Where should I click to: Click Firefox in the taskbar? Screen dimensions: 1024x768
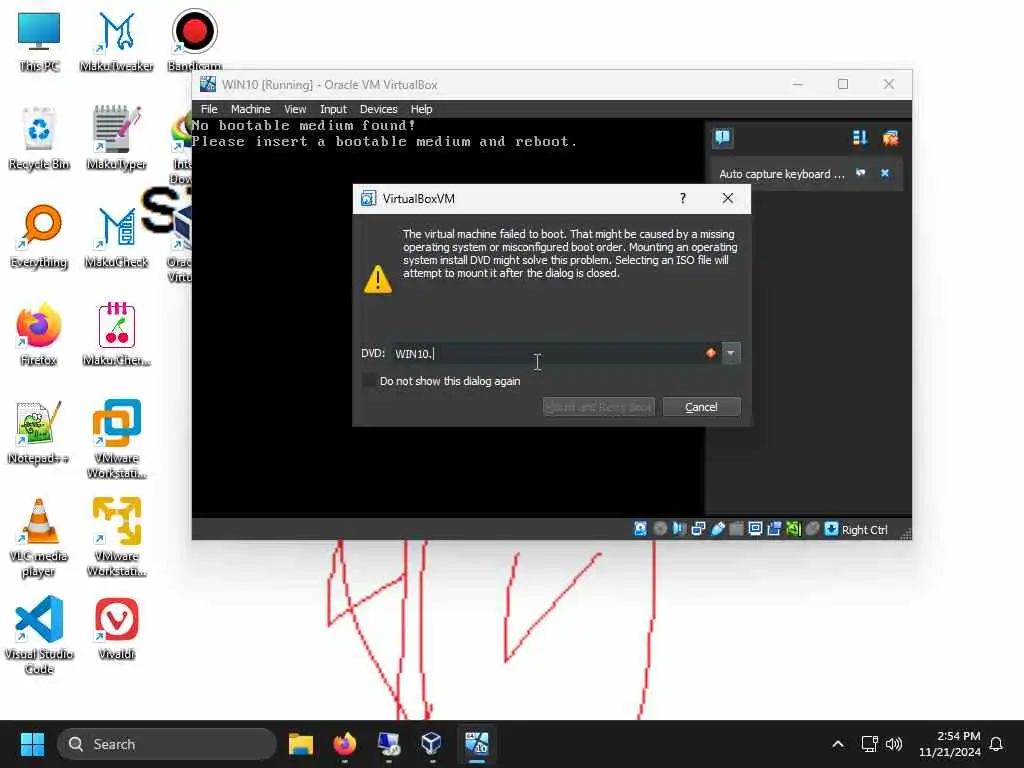[x=345, y=744]
